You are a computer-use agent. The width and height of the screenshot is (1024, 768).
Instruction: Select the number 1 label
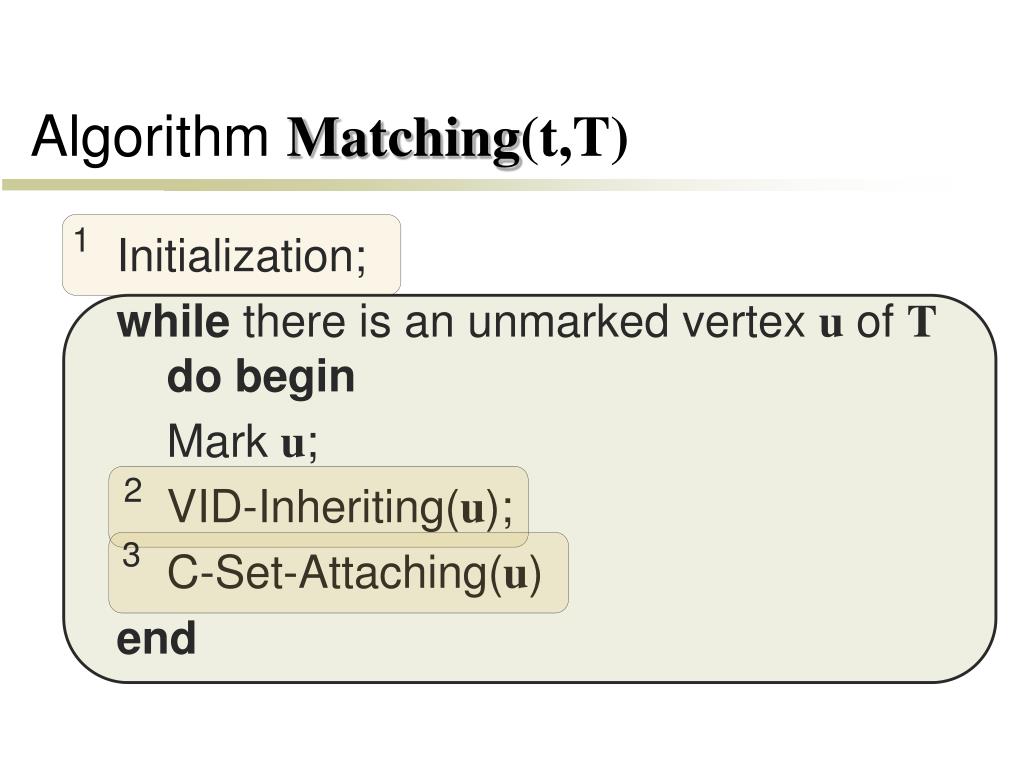(80, 240)
